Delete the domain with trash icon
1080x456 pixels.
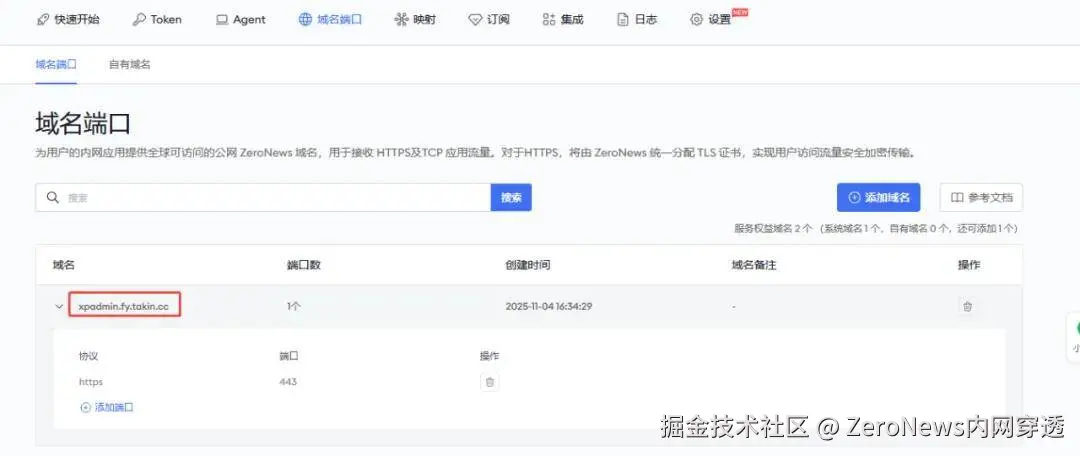tap(967, 307)
